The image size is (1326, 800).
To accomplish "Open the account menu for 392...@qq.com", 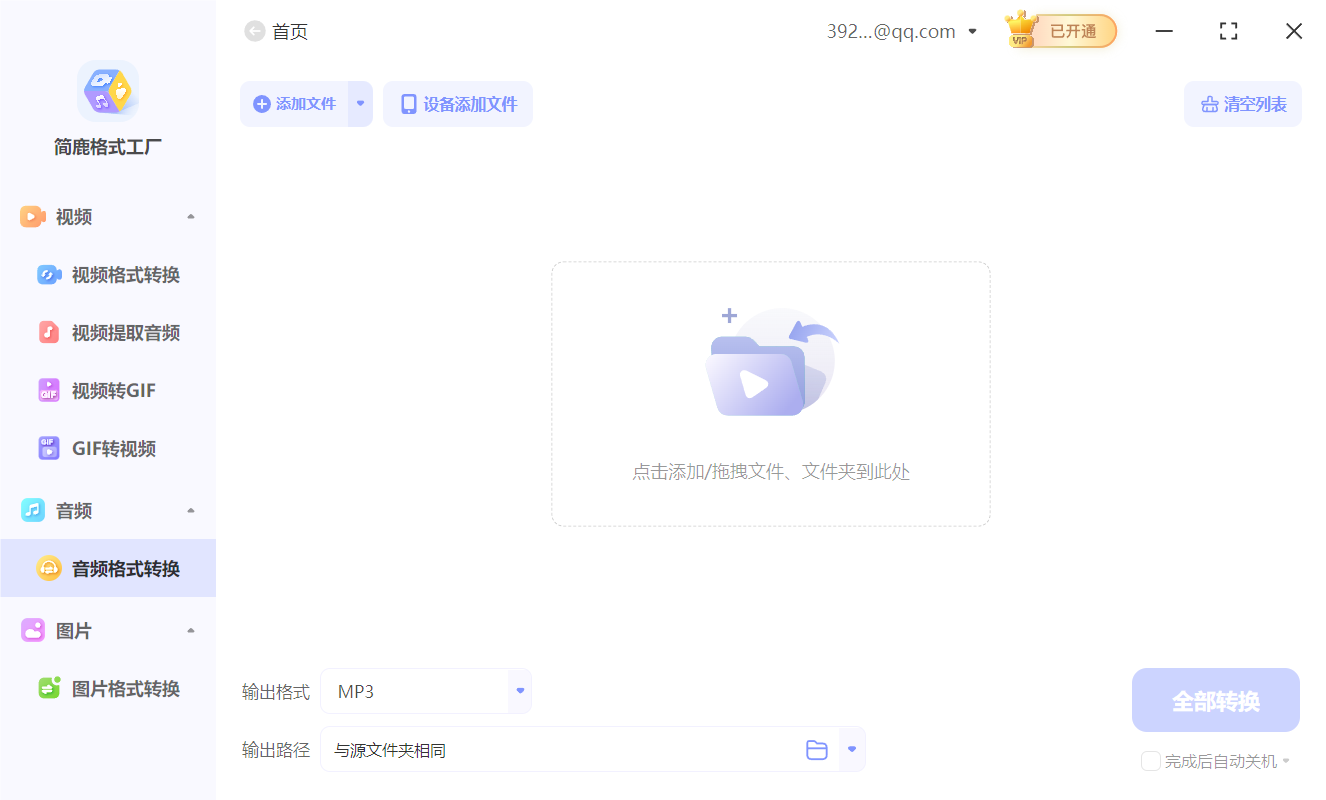I will point(971,31).
